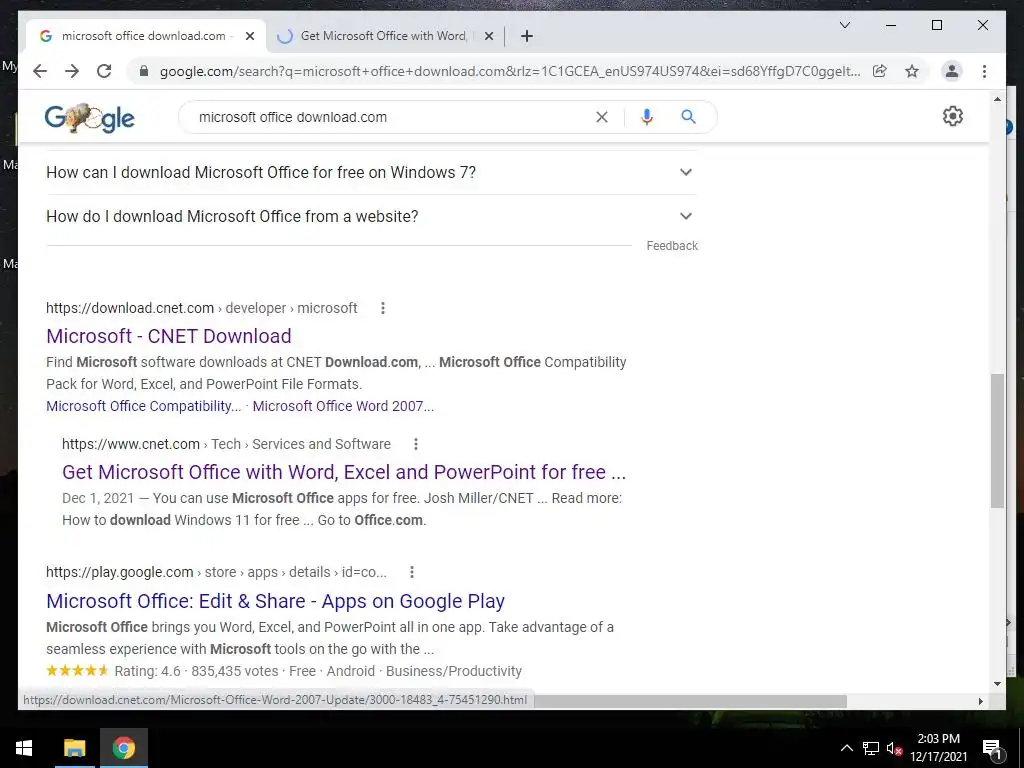
Task: Click the scroll-down arrow of page scrollbar
Action: click(x=997, y=684)
